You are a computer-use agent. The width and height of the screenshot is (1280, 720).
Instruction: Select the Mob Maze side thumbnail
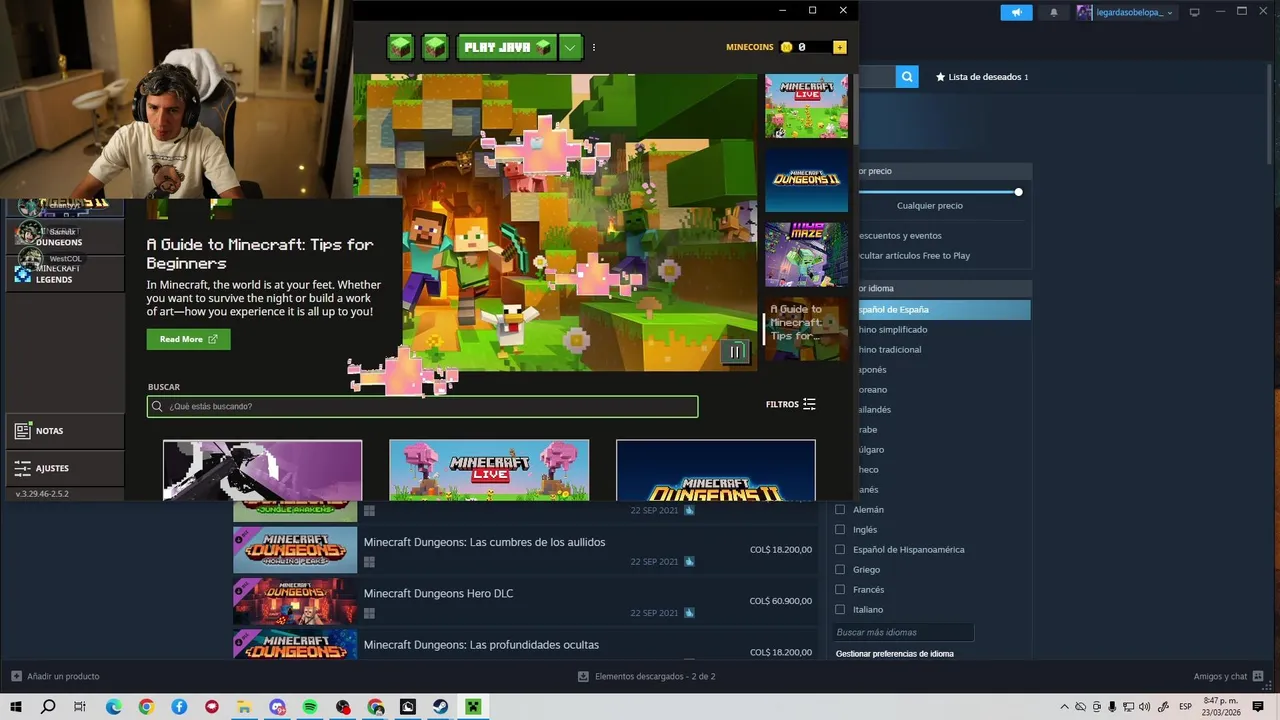[x=806, y=255]
